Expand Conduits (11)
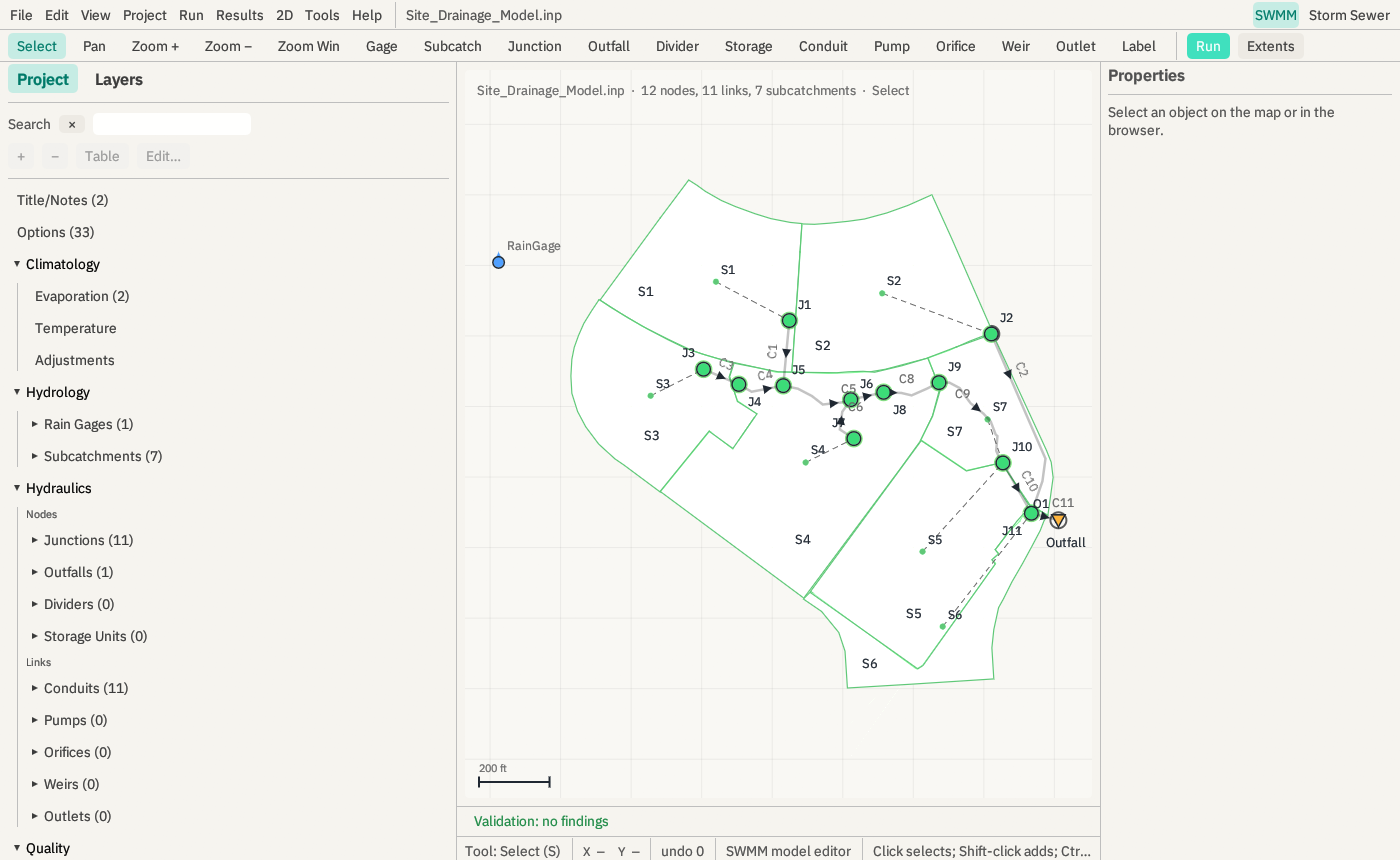The height and width of the screenshot is (860, 1400). coord(35,688)
